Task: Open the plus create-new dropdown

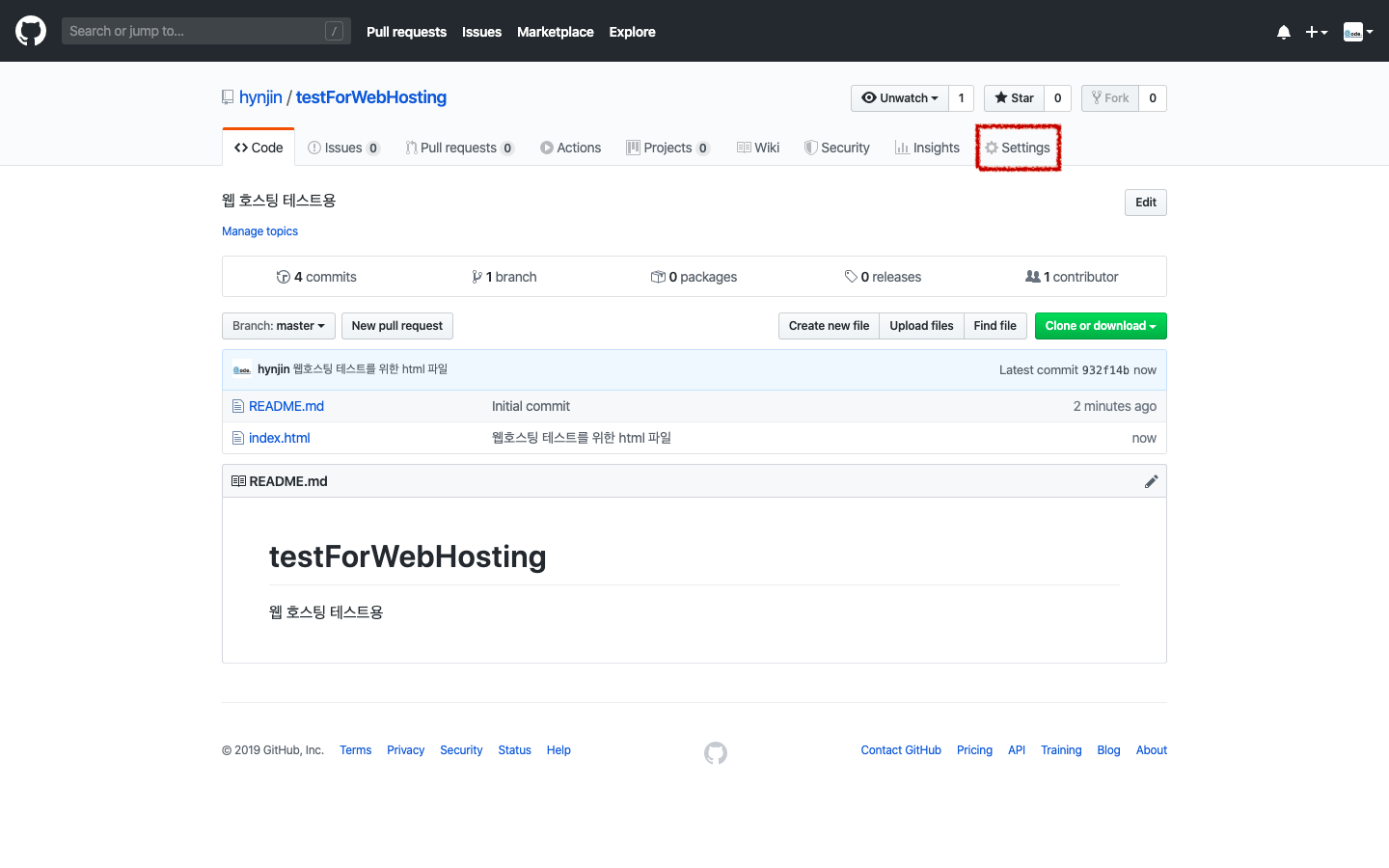Action: pos(1317,32)
